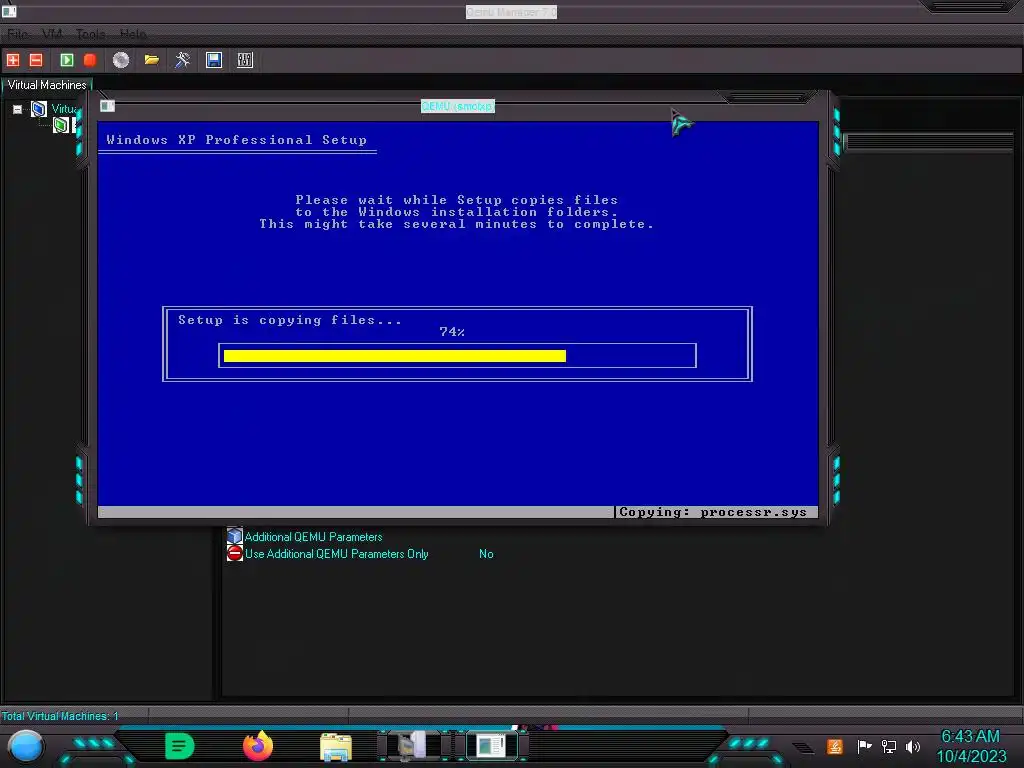Click the QEMU window system menu icon
The width and height of the screenshot is (1024, 768).
click(108, 106)
